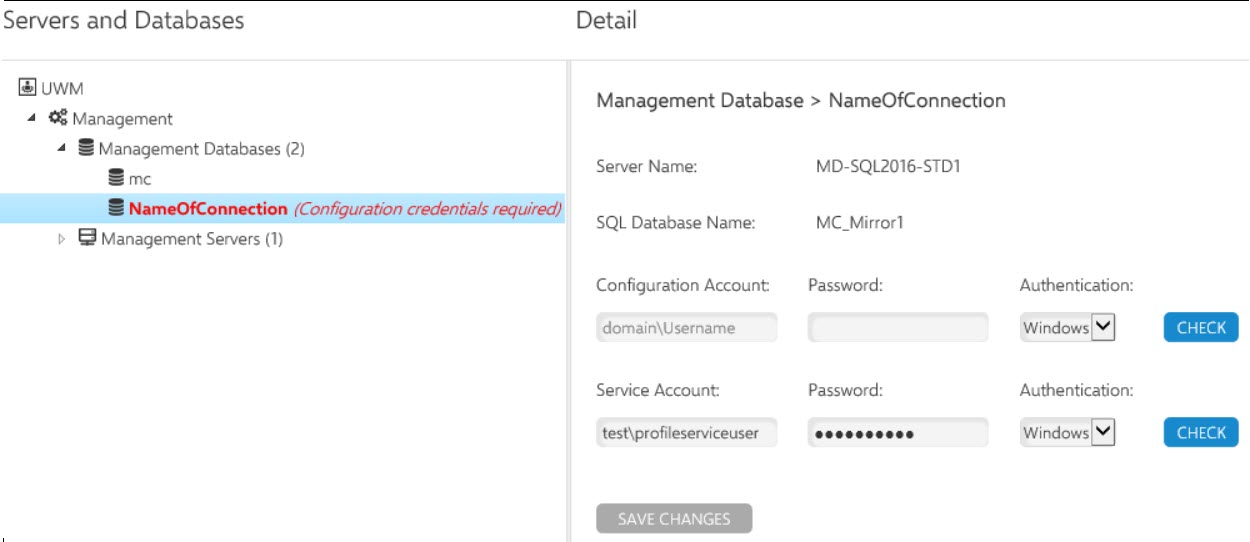
Task: Focus the Configuration Account username field
Action: 687,328
